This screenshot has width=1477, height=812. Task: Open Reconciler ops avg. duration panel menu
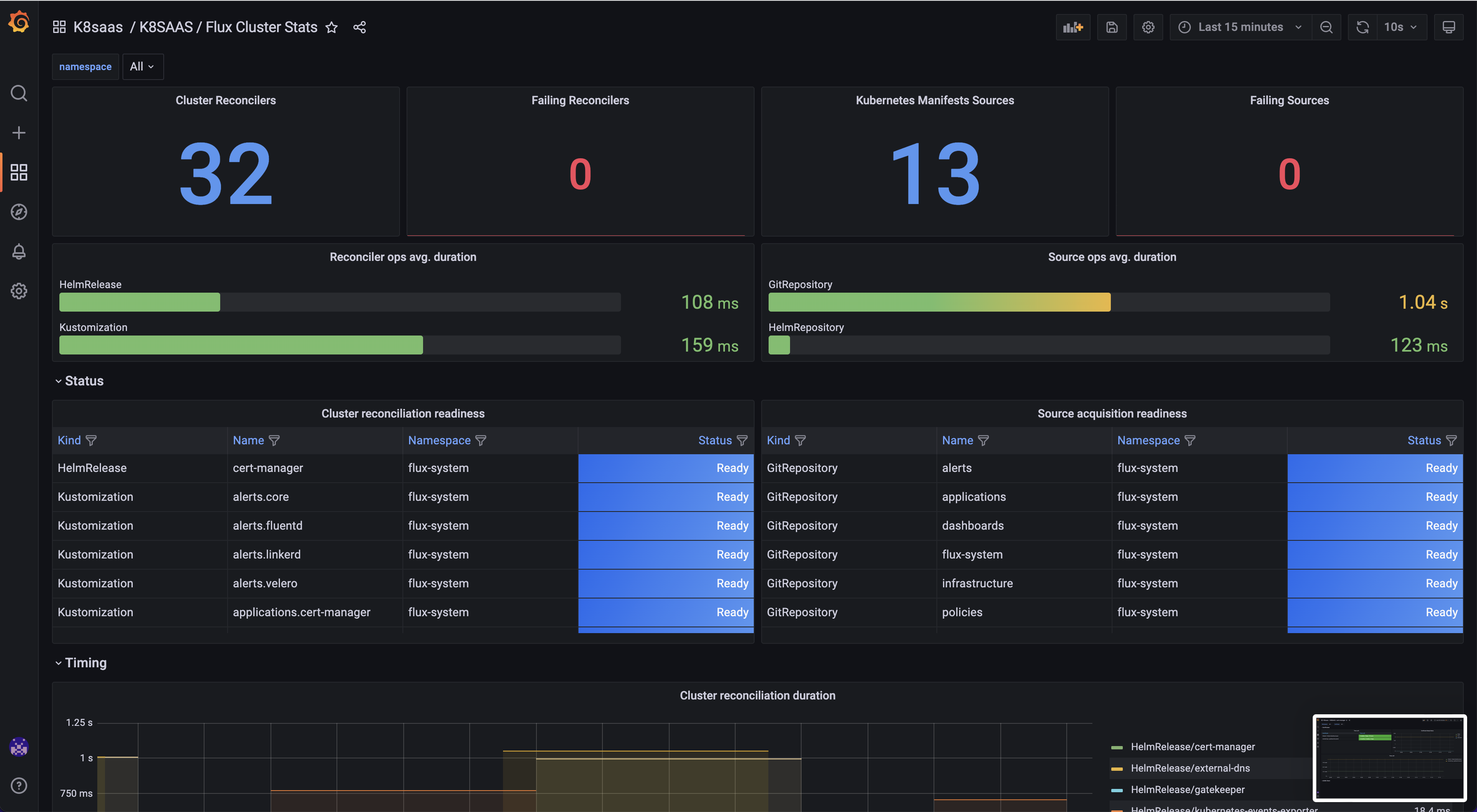(402, 257)
